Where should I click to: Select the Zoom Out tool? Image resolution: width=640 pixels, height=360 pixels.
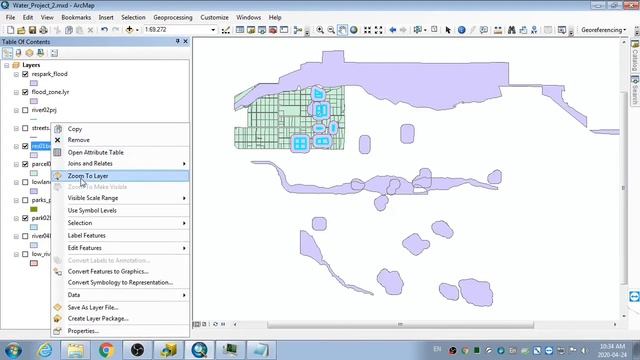point(331,30)
